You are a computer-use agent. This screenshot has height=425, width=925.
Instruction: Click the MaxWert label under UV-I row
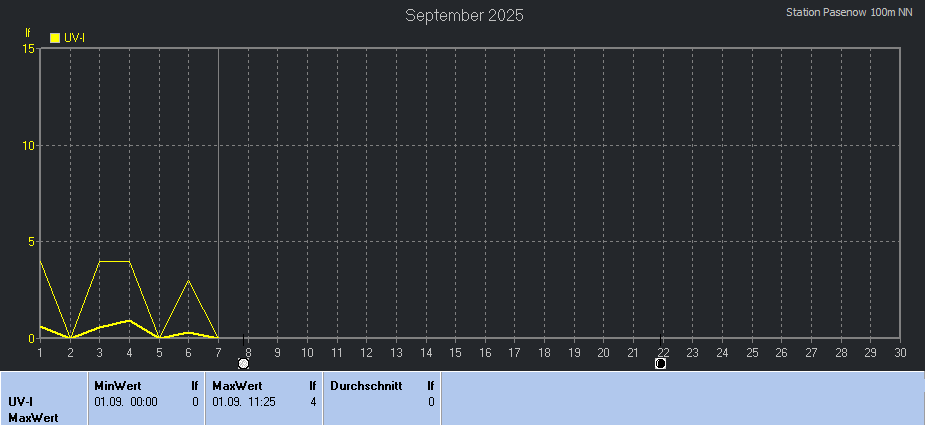pos(33,418)
